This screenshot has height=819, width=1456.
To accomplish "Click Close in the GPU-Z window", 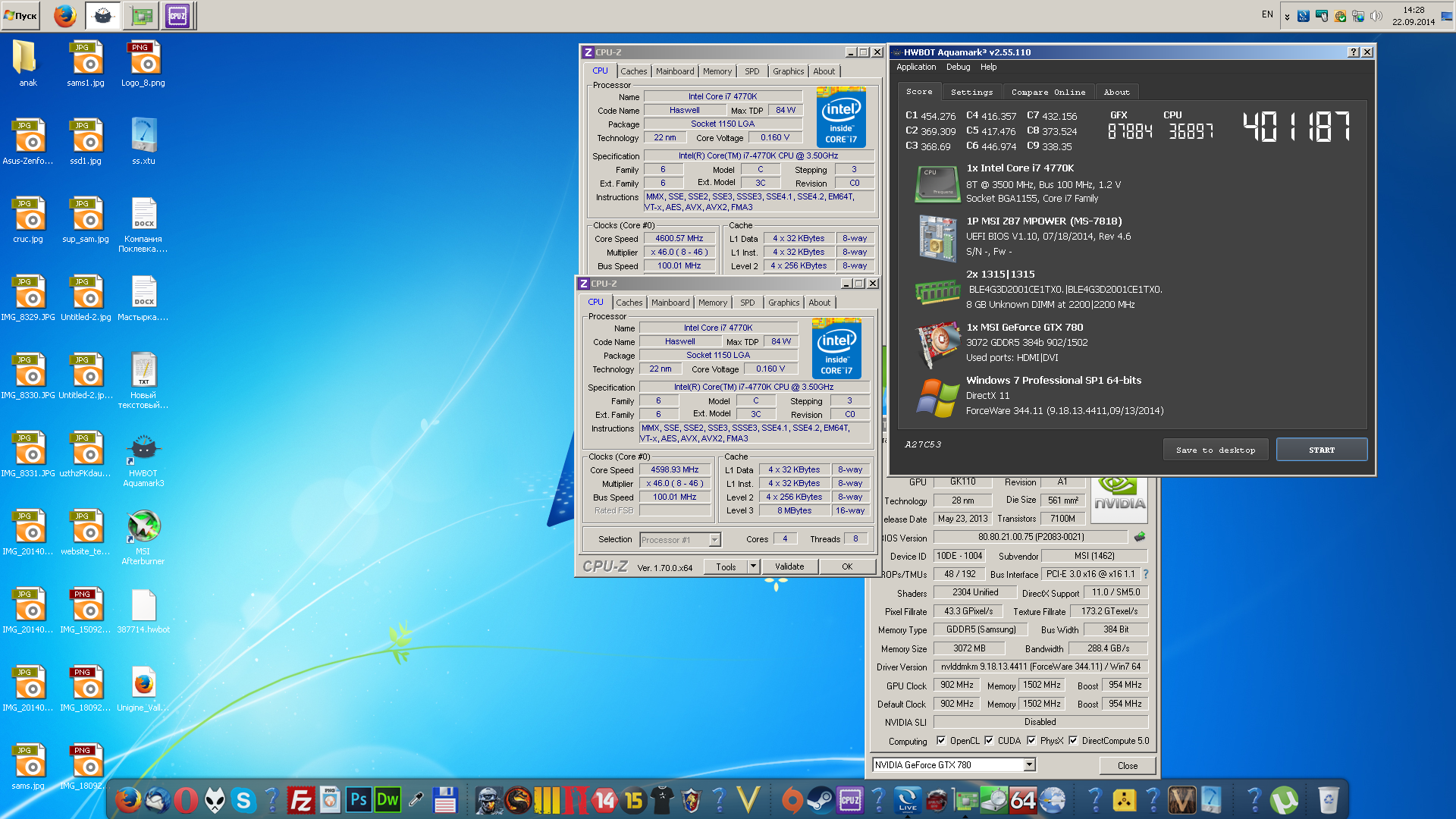I will (x=1128, y=766).
